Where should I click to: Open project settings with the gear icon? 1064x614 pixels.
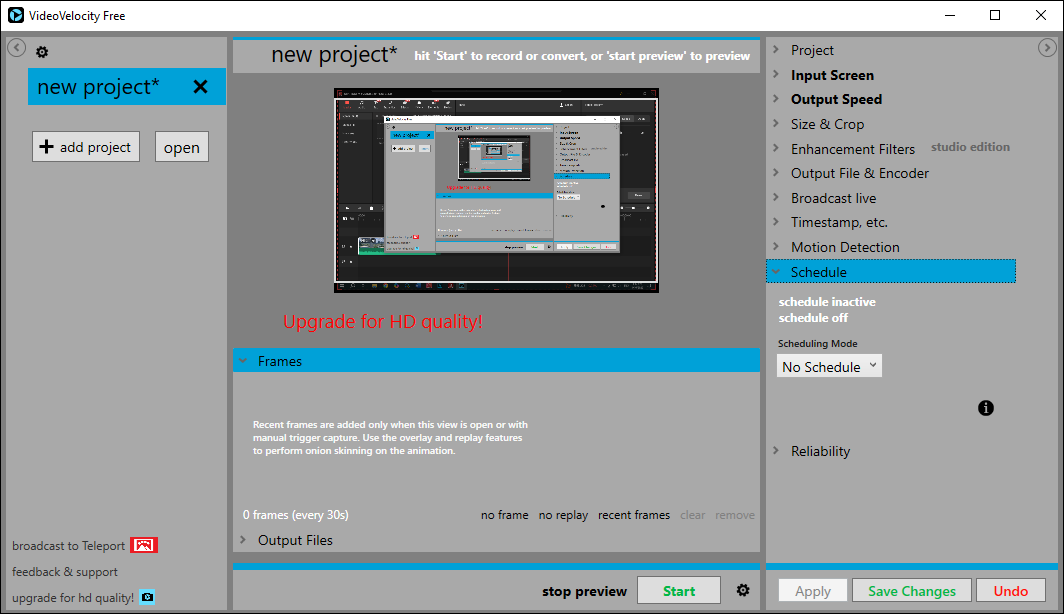point(41,51)
